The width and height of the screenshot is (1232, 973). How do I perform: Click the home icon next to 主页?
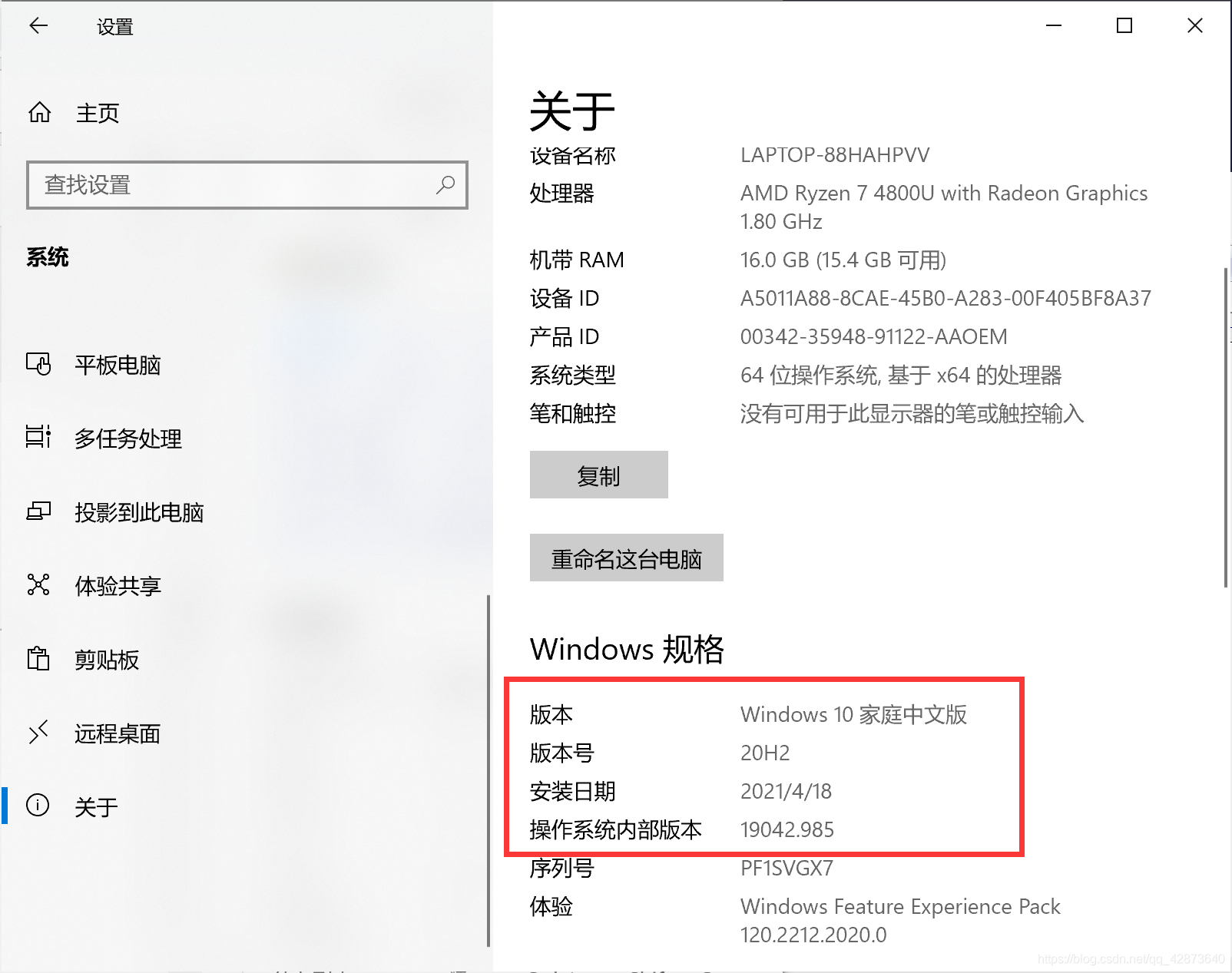(40, 113)
